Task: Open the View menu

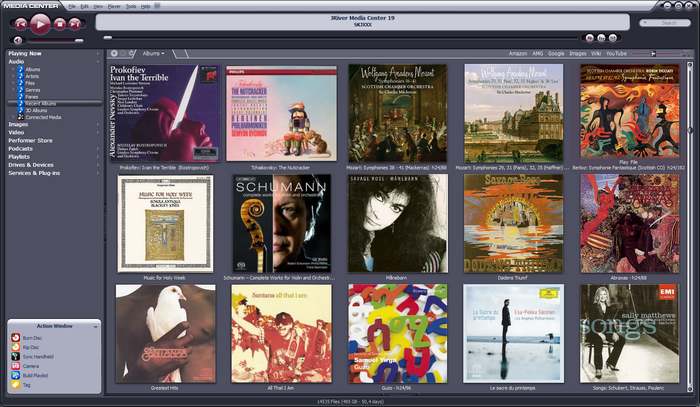Action: [x=98, y=7]
